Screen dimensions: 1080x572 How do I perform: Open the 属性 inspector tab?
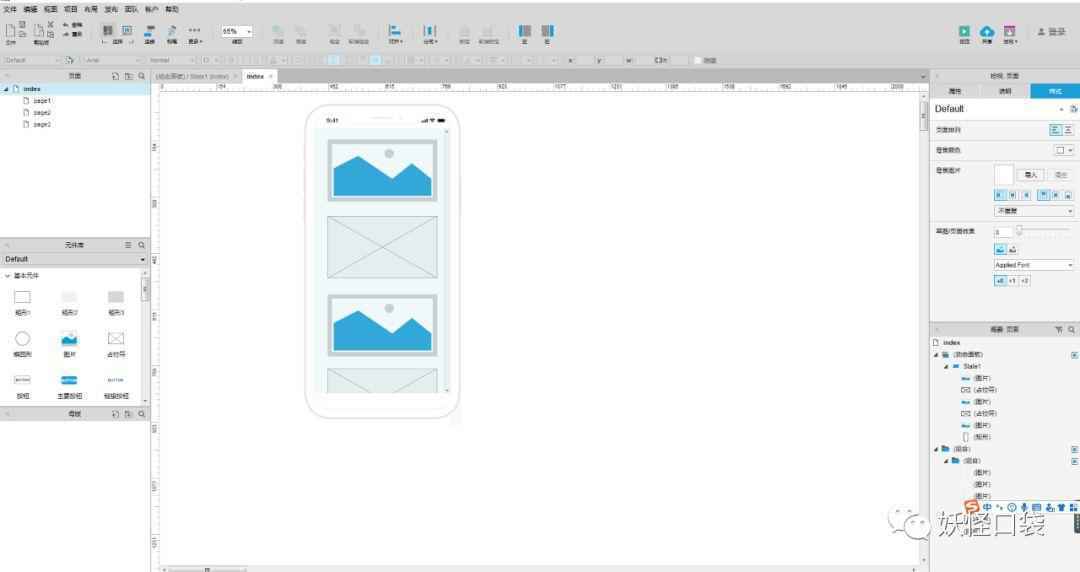coord(955,91)
